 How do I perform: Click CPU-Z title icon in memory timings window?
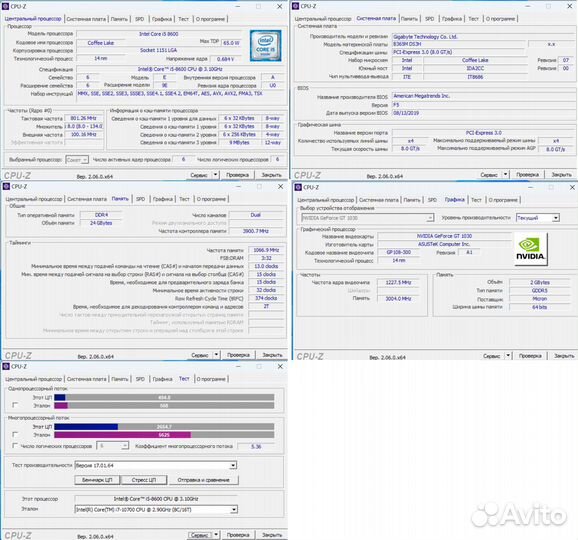click(x=6, y=187)
